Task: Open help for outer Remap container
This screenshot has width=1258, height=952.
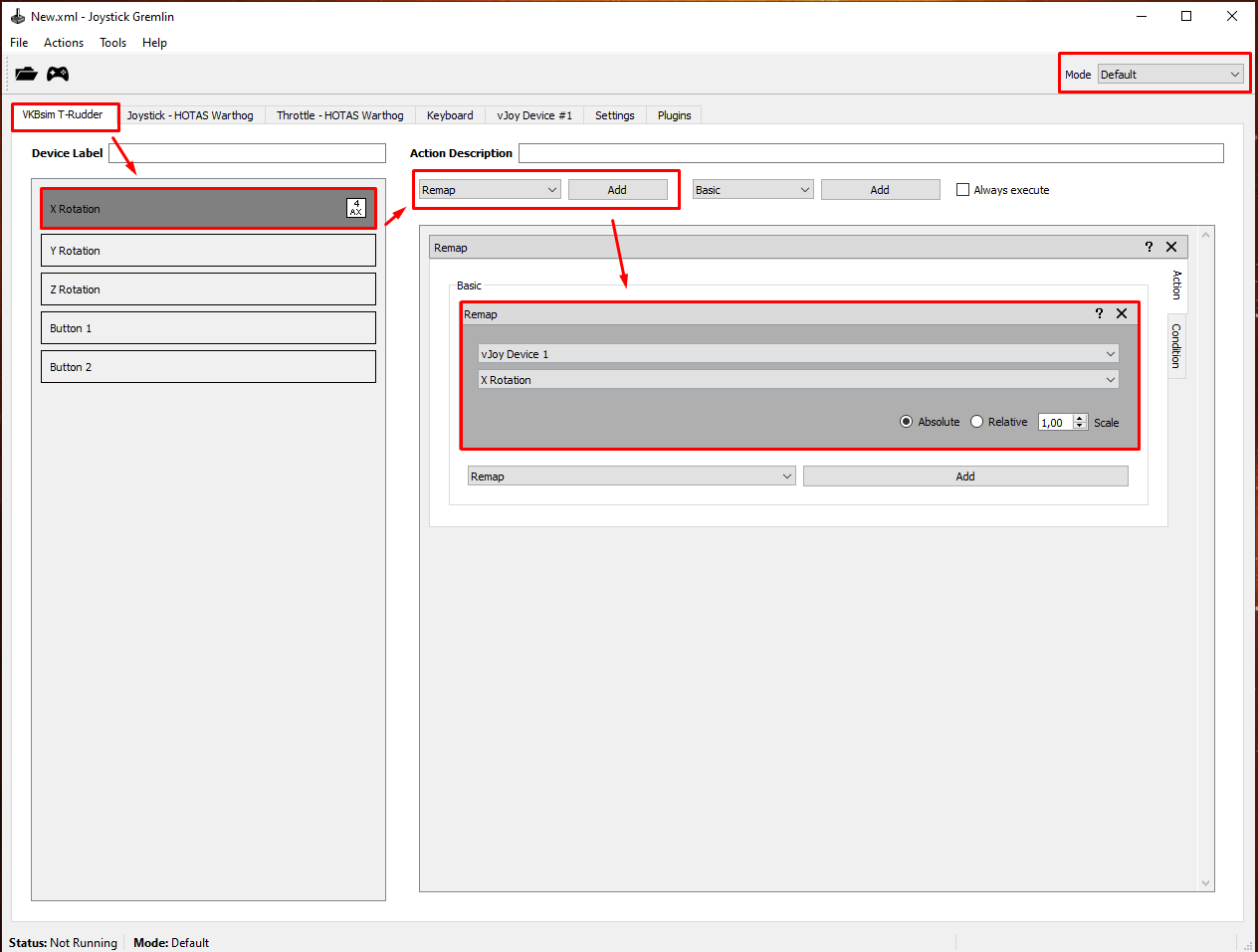Action: point(1149,247)
